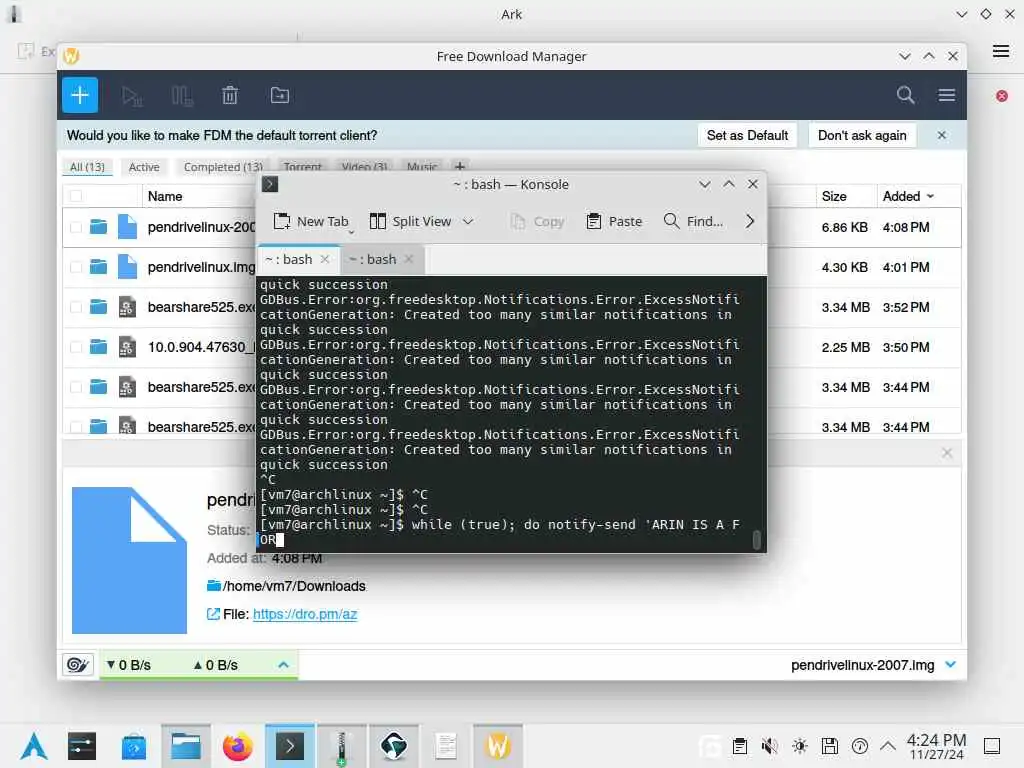Image resolution: width=1024 pixels, height=768 pixels.
Task: Add a new download with the plus button
Action: (80, 95)
